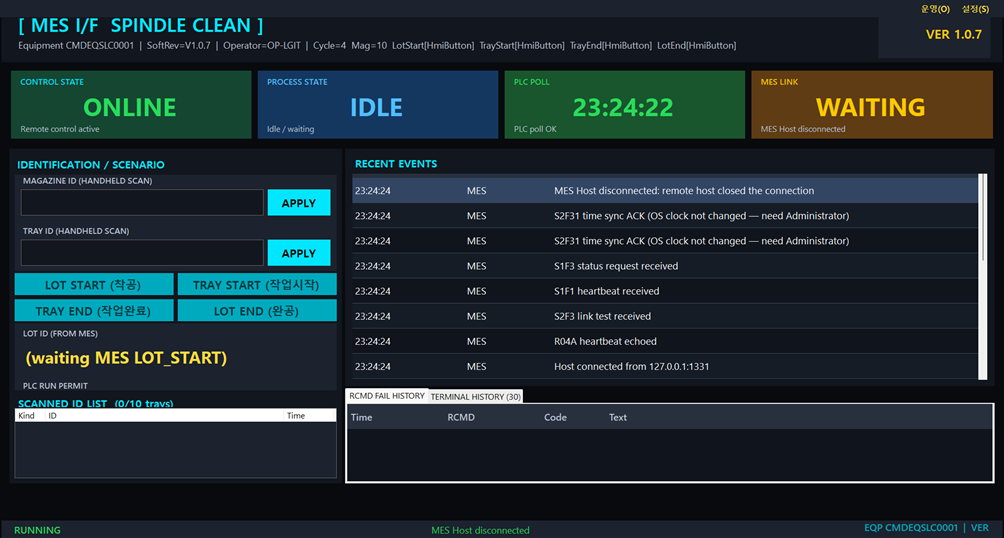Apply the Tray ID scan

pyautogui.click(x=299, y=252)
